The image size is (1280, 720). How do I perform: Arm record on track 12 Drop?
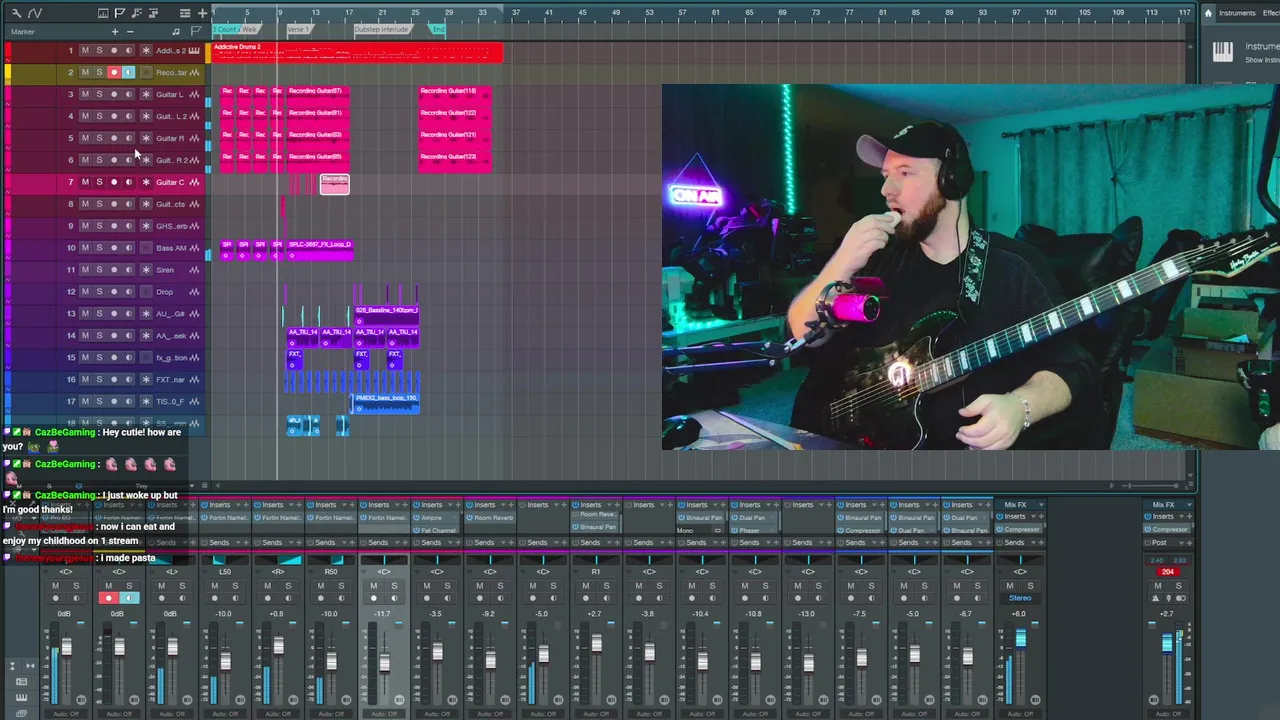point(114,292)
